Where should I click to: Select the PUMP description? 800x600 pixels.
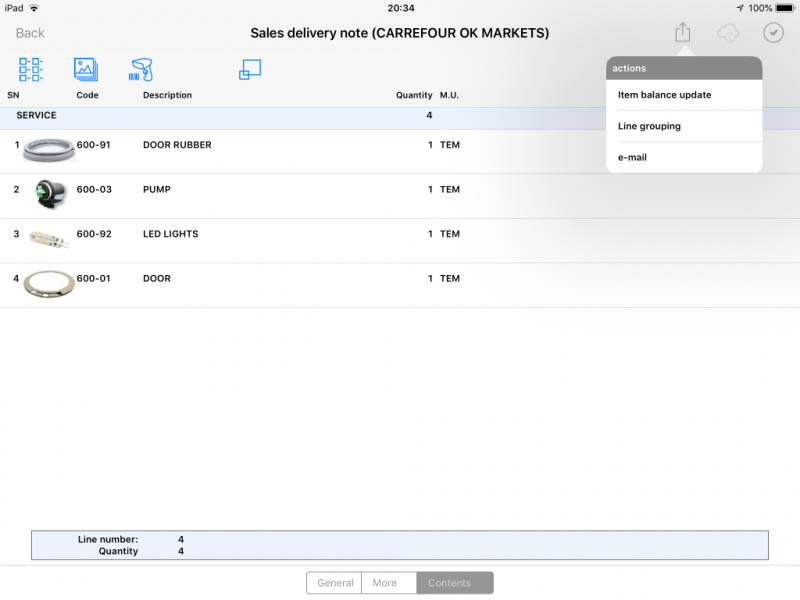click(x=157, y=189)
